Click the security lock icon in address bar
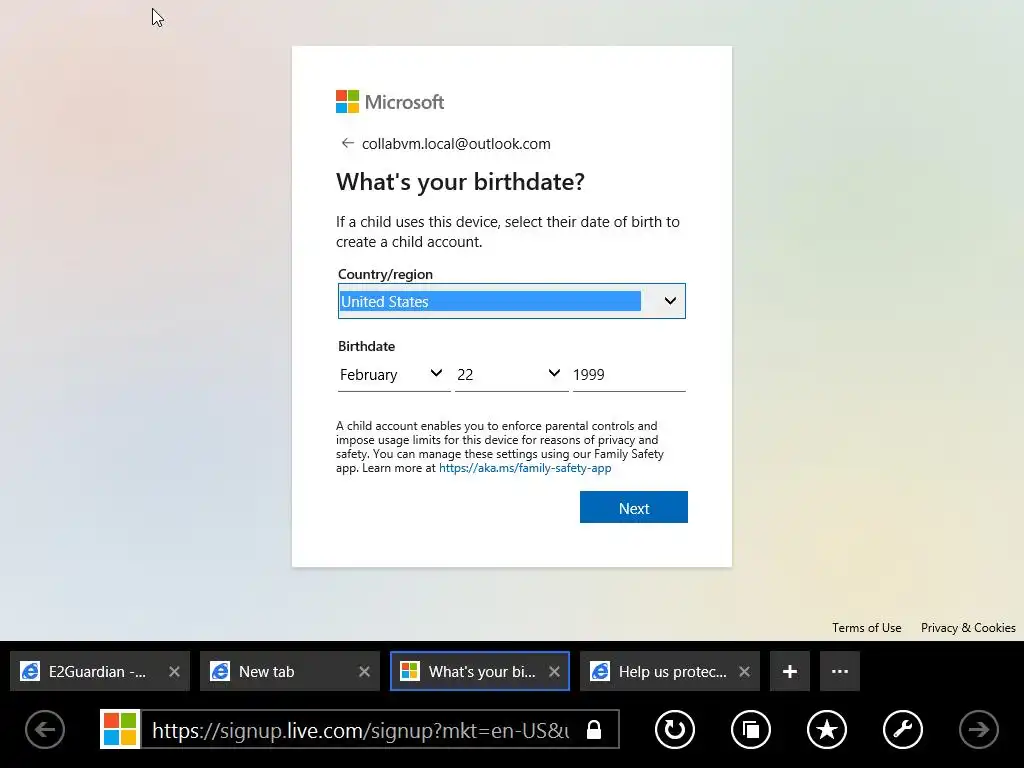 [594, 729]
